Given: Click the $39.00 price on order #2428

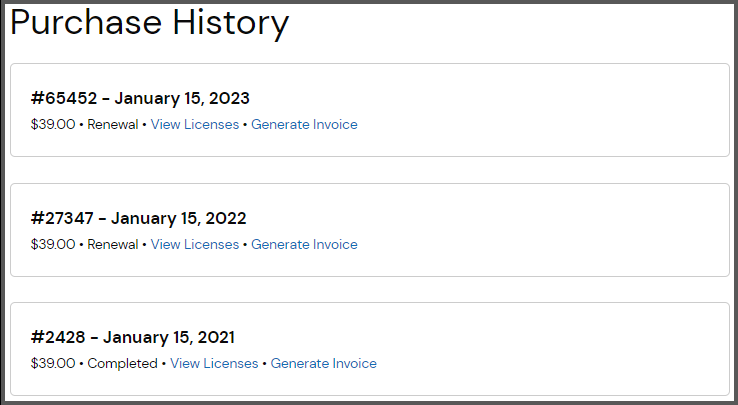Looking at the screenshot, I should [53, 364].
